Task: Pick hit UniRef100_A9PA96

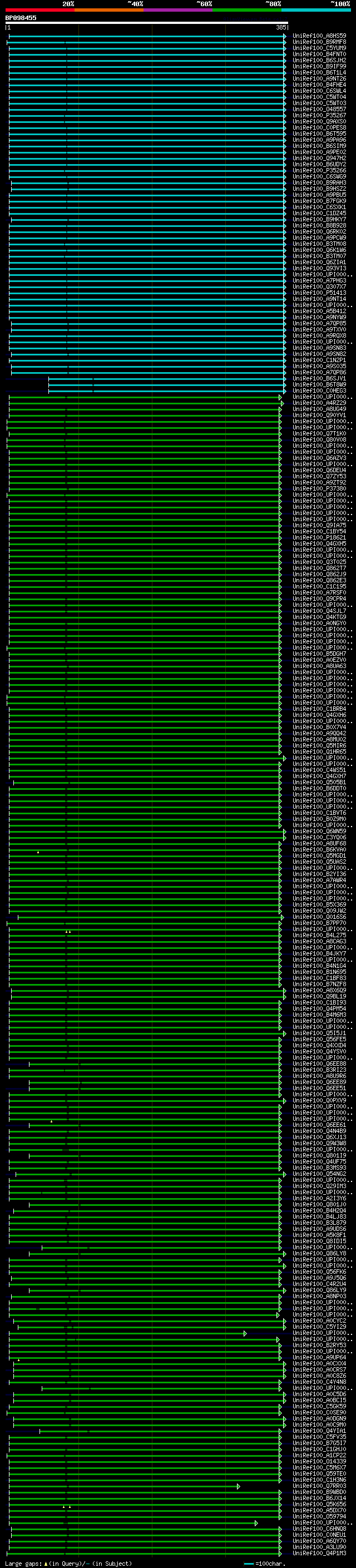Action: [x=319, y=140]
